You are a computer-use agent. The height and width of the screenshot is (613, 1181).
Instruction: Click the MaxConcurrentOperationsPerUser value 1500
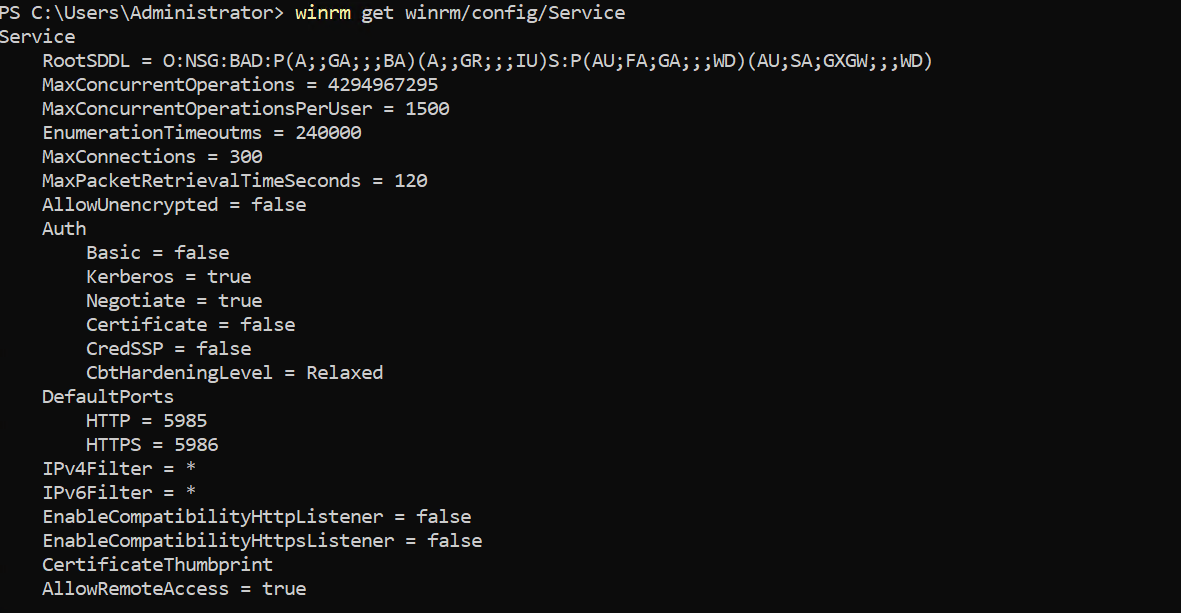pos(427,109)
